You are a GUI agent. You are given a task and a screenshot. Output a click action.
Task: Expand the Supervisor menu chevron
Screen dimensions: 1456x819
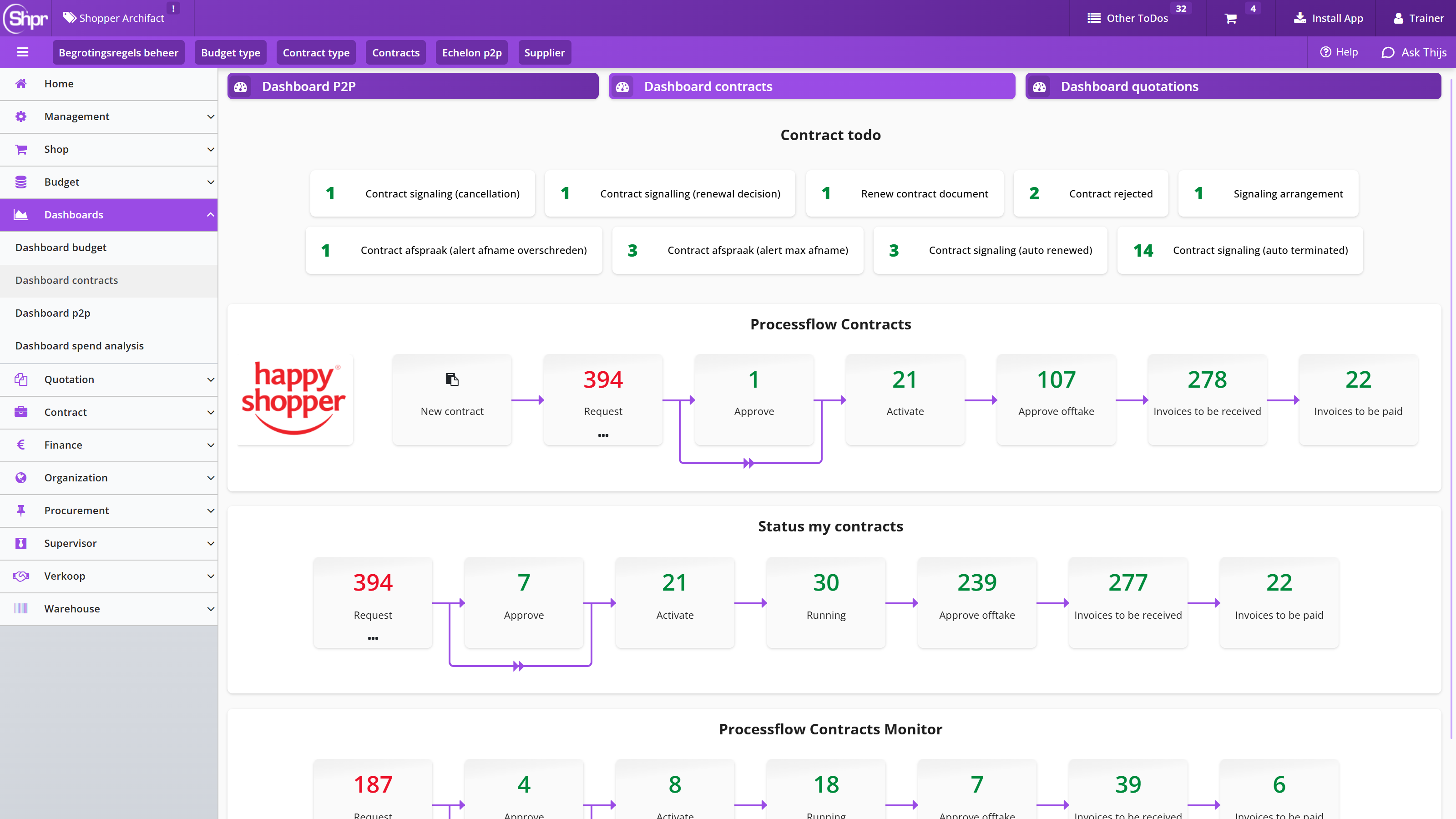pyautogui.click(x=211, y=543)
